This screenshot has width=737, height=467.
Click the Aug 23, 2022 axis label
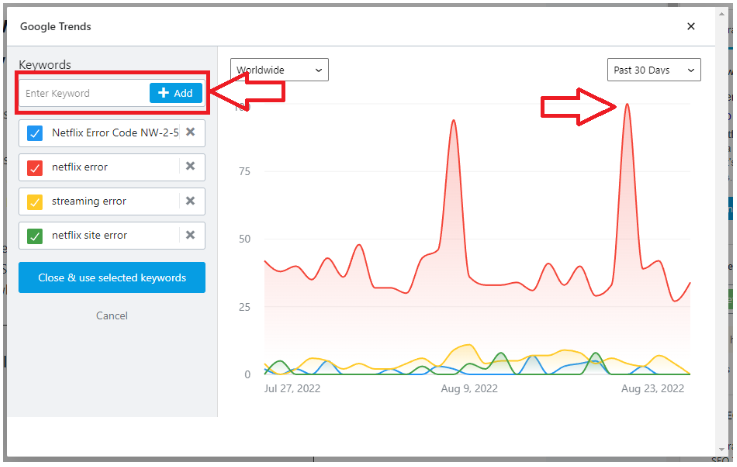[653, 388]
